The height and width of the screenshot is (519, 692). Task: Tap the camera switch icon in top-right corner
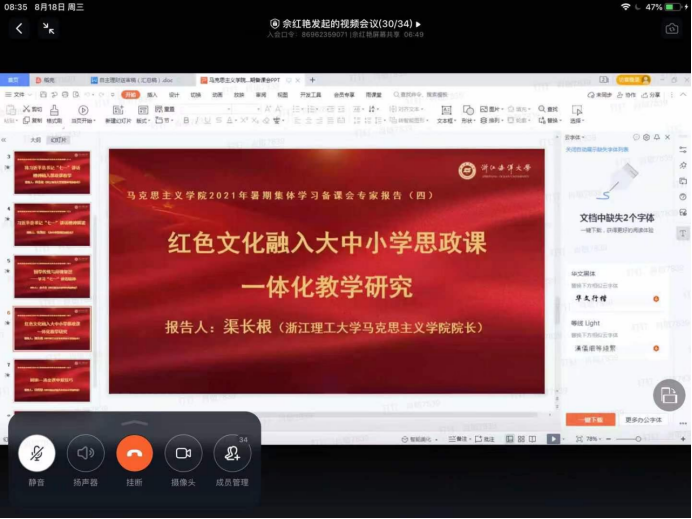[672, 28]
